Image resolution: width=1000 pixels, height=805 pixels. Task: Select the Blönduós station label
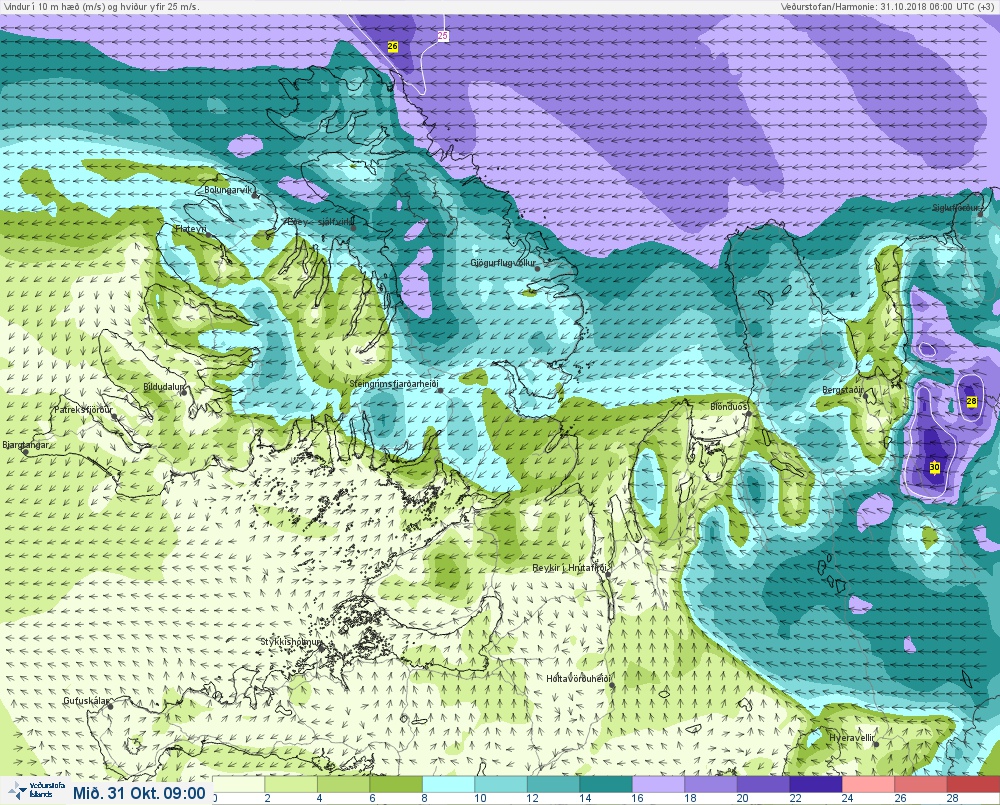(729, 406)
